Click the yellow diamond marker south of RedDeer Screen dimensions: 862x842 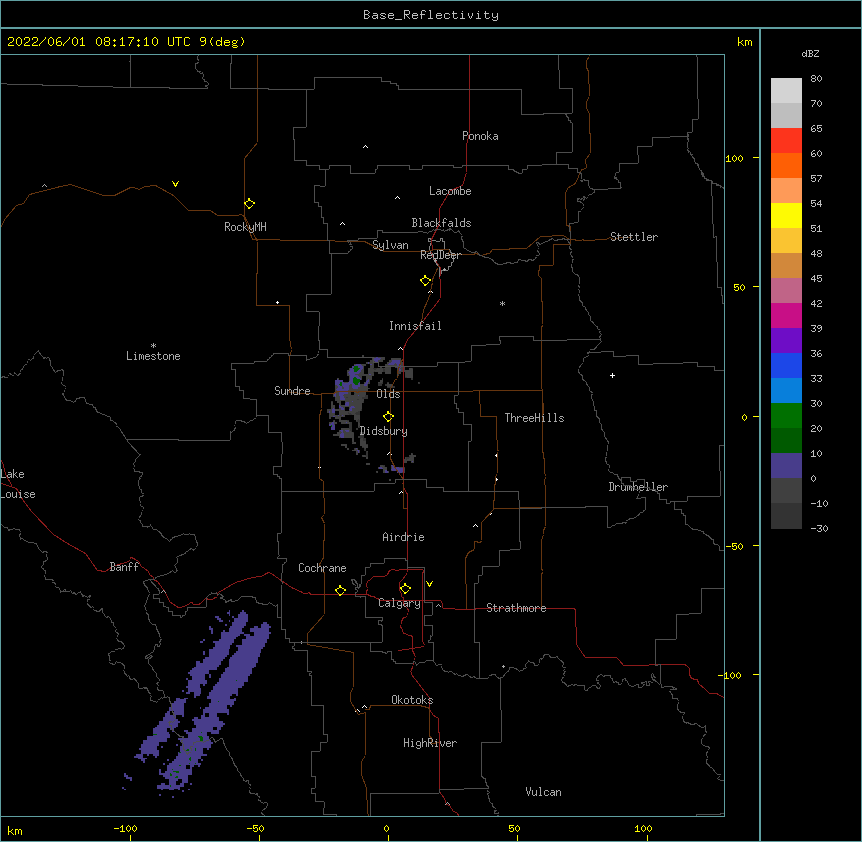425,281
